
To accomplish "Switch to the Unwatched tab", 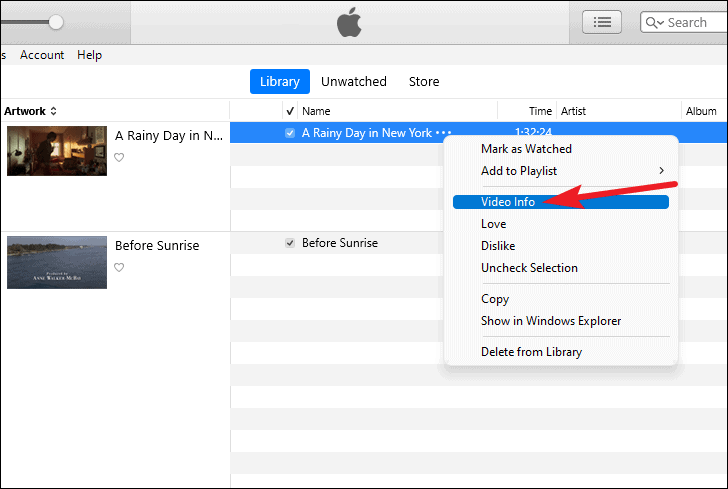I will pos(354,82).
